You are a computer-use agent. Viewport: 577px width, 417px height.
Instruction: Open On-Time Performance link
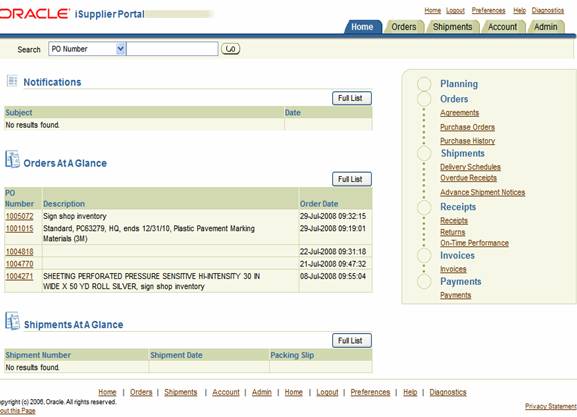pos(474,243)
